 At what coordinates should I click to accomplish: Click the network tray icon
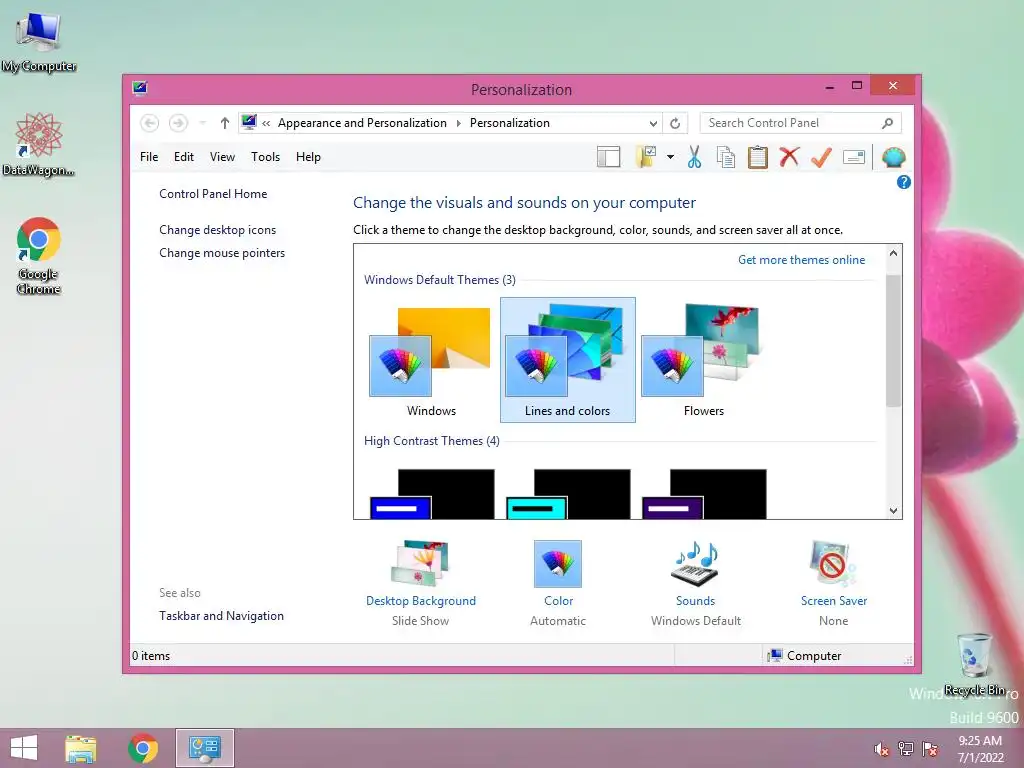point(906,749)
